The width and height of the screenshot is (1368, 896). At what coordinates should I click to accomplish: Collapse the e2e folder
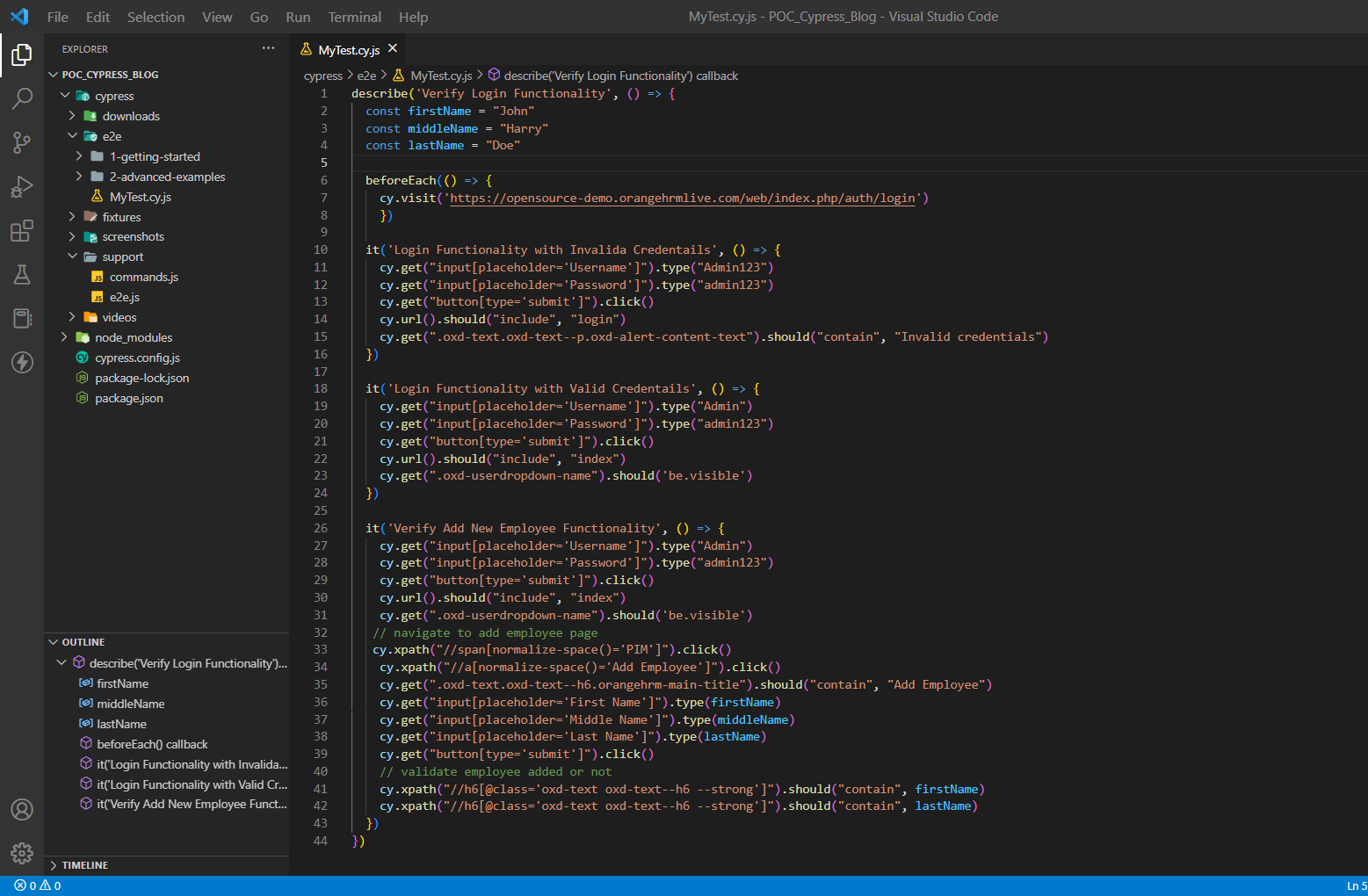tap(72, 136)
